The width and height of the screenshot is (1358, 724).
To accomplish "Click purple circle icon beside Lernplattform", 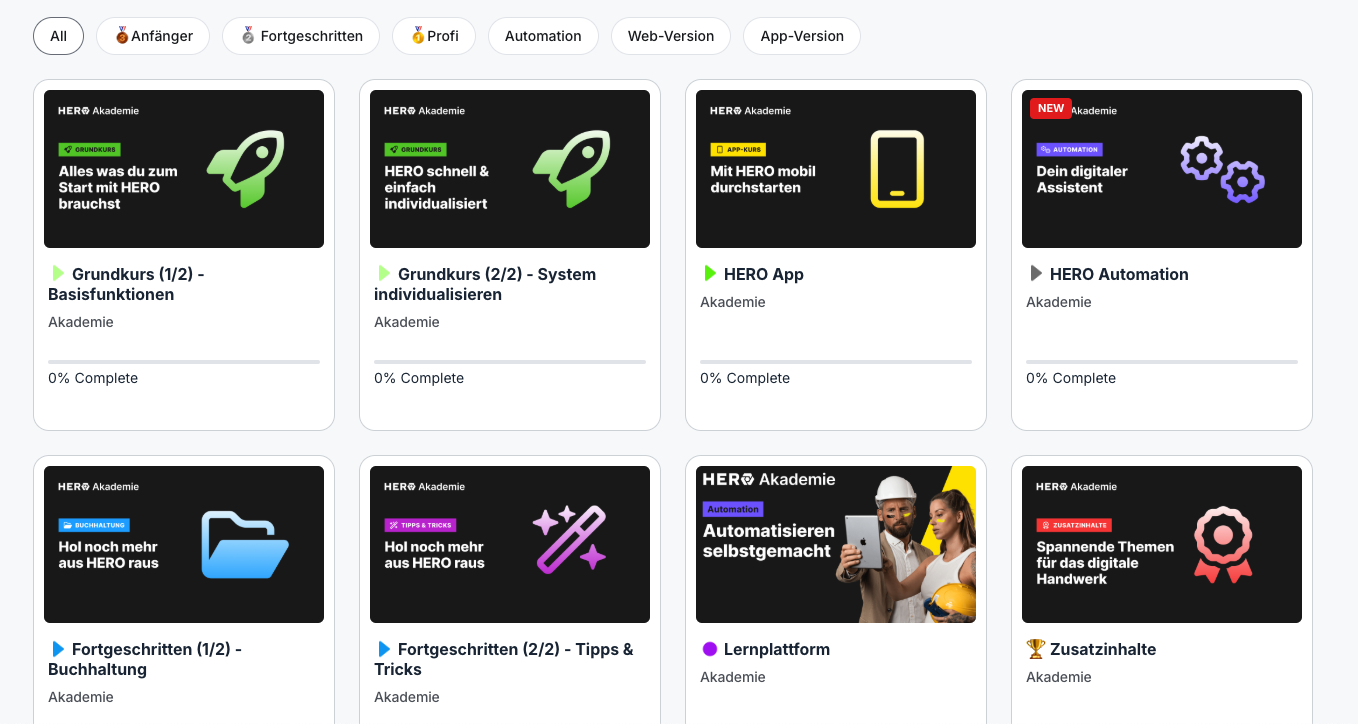I will [x=710, y=649].
